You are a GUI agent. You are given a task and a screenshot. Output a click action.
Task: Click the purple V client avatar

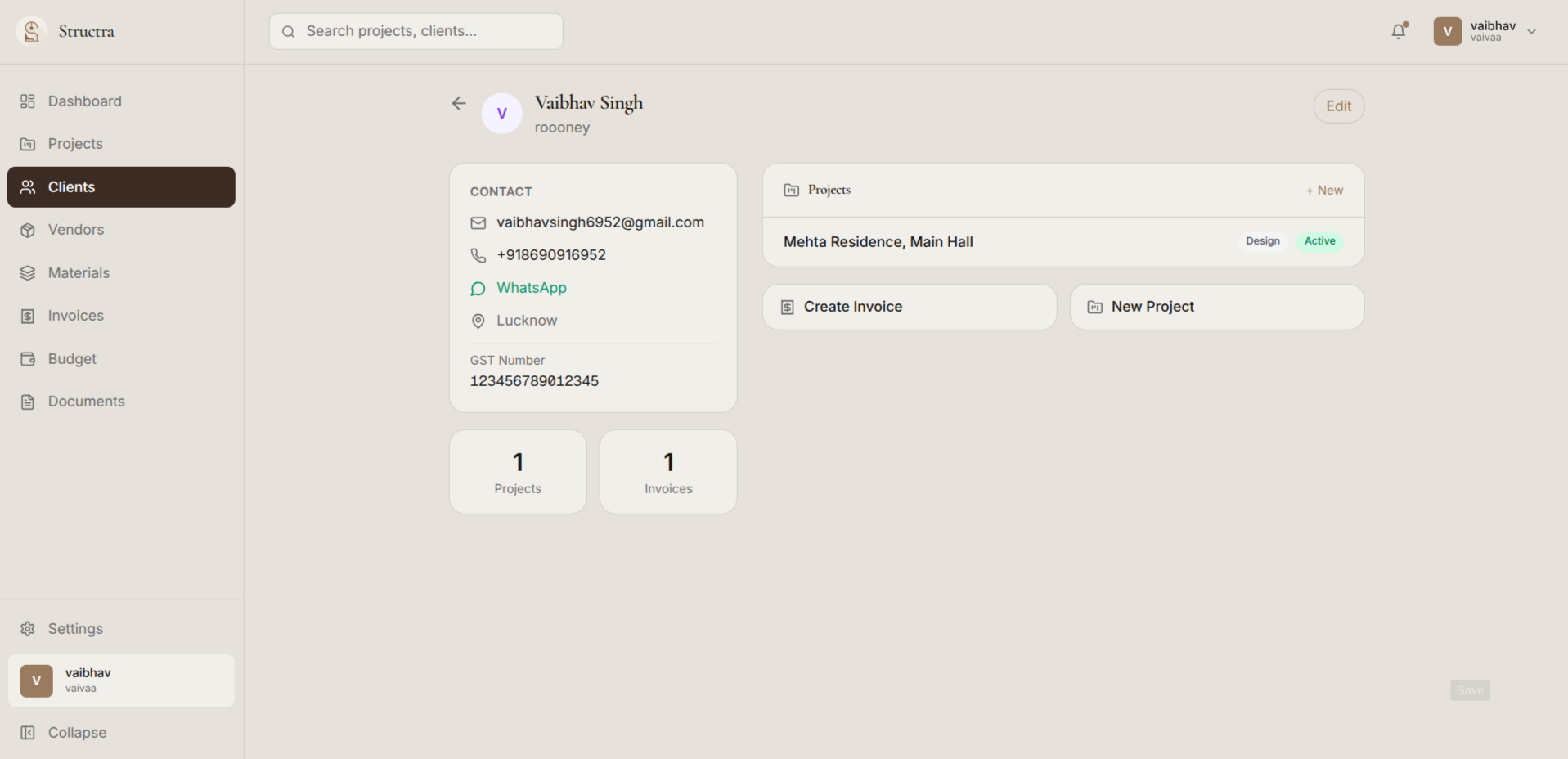pos(502,114)
